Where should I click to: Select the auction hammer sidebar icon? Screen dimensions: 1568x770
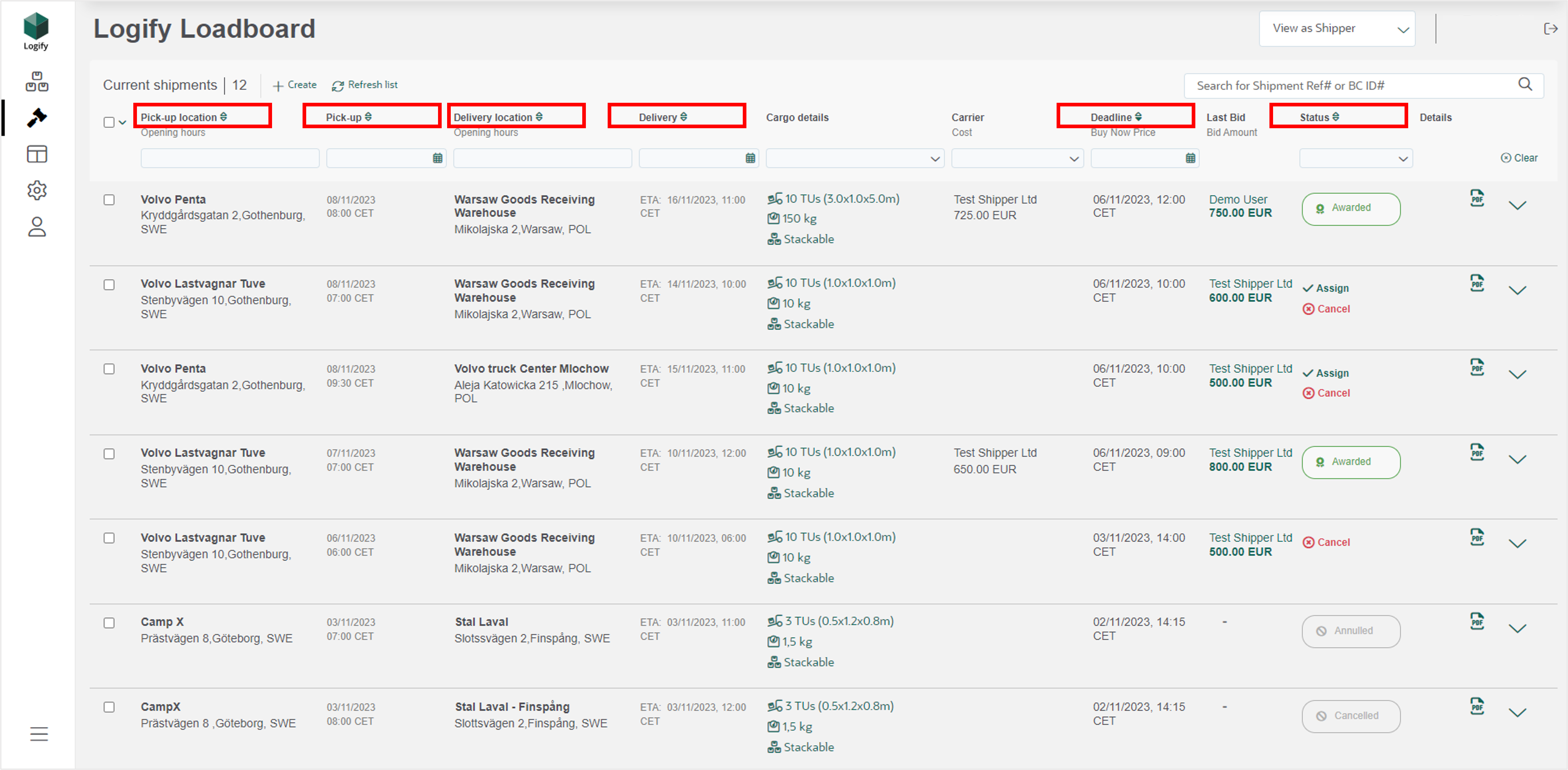coord(37,117)
